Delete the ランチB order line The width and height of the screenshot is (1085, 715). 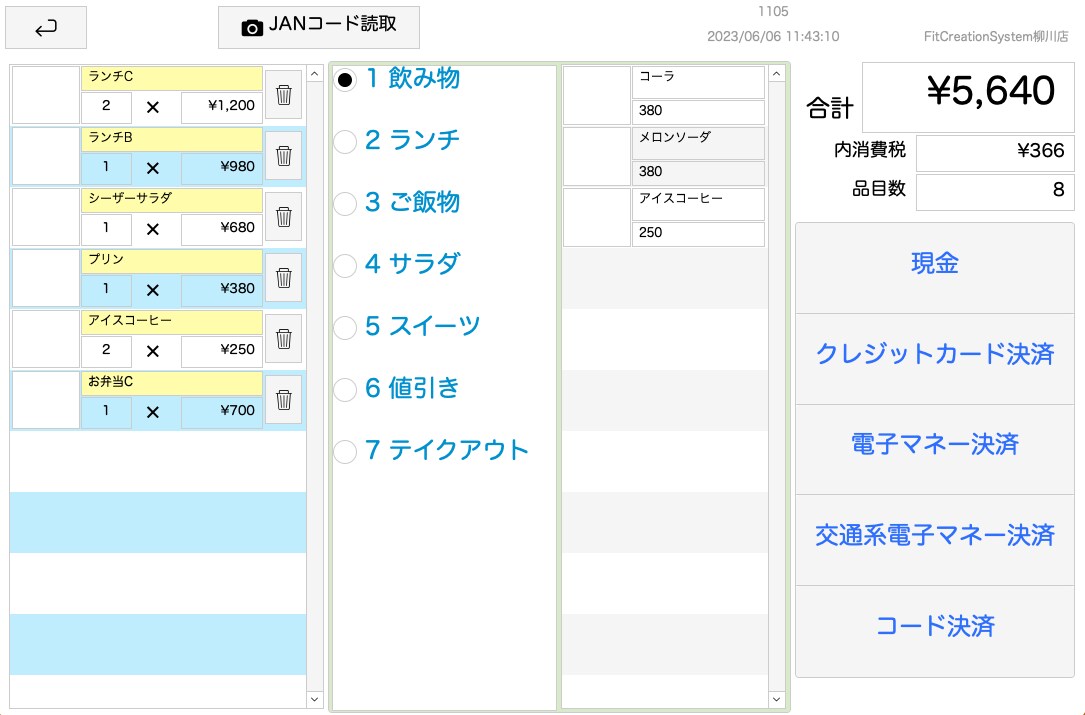click(x=284, y=156)
